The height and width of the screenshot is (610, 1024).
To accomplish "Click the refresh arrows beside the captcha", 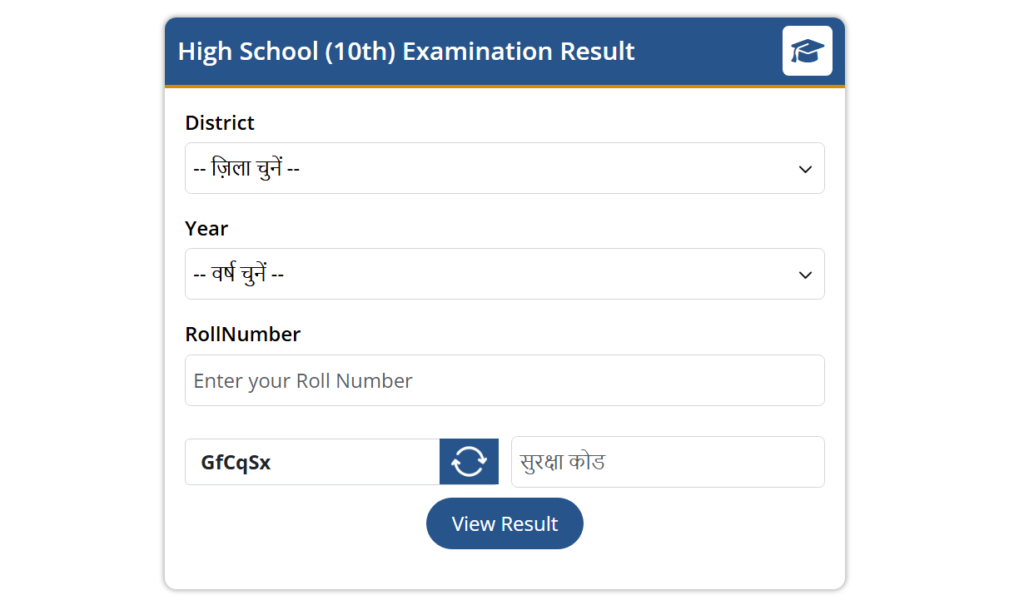I will (x=468, y=461).
